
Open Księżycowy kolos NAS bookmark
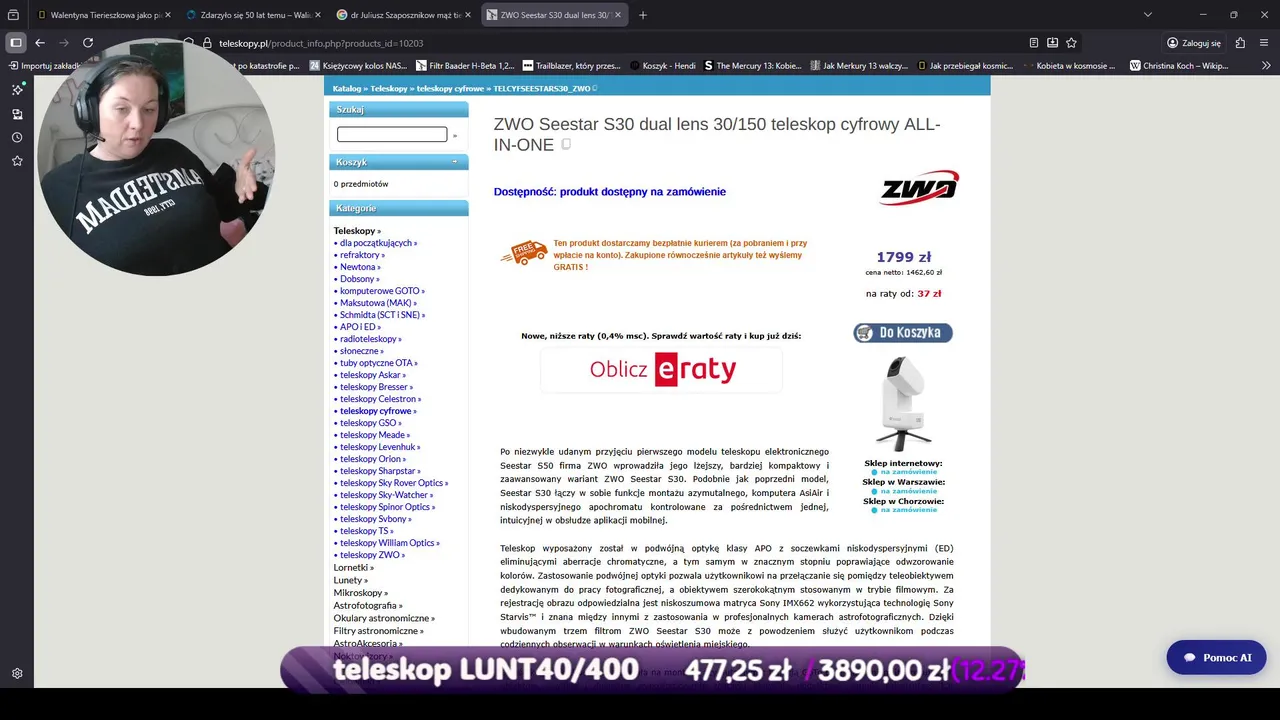(358, 66)
